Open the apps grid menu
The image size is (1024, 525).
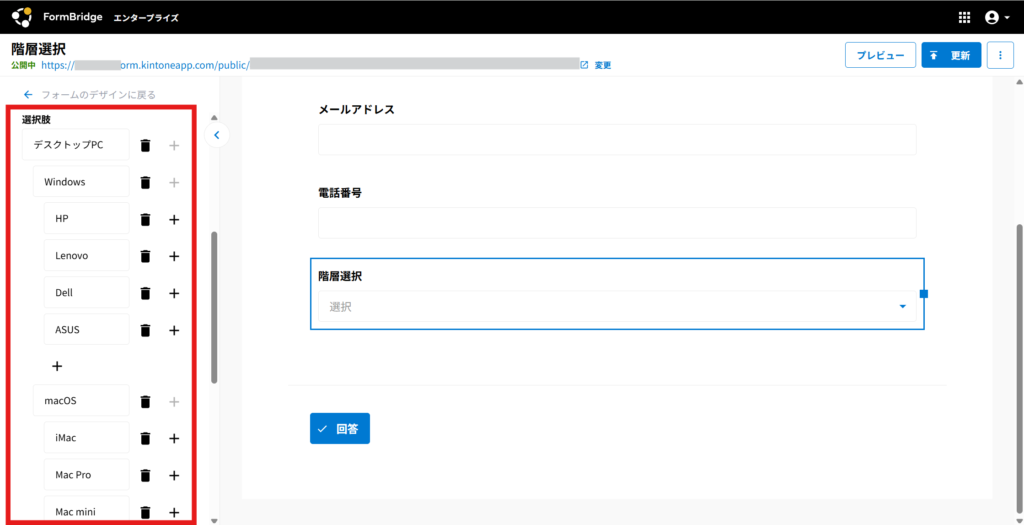[964, 18]
